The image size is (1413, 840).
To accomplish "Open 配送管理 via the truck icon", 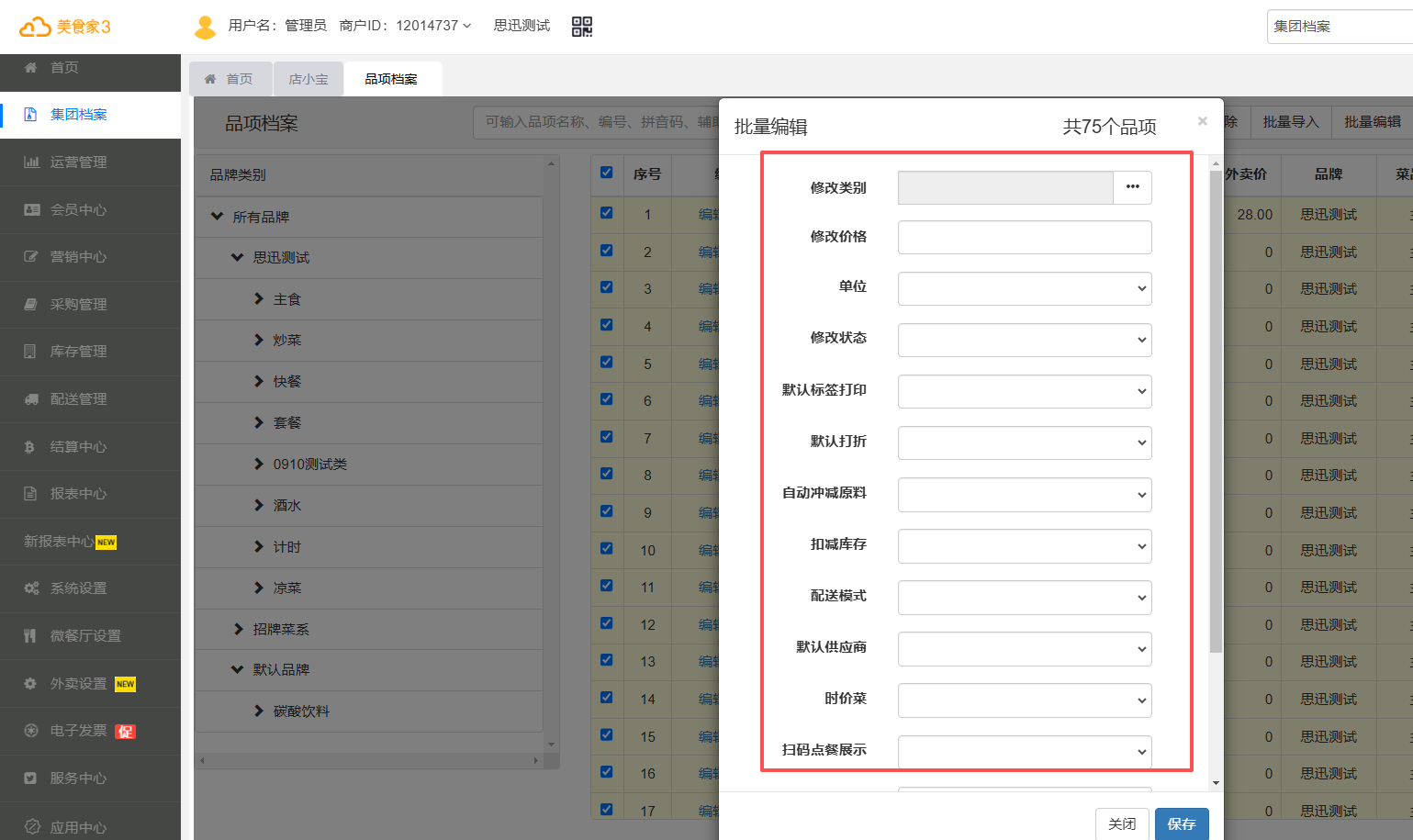I will (x=31, y=399).
